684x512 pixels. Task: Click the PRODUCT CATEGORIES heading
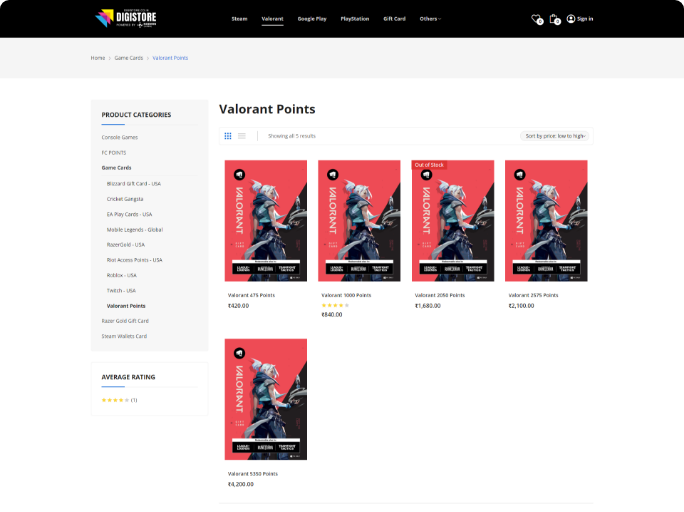136,115
